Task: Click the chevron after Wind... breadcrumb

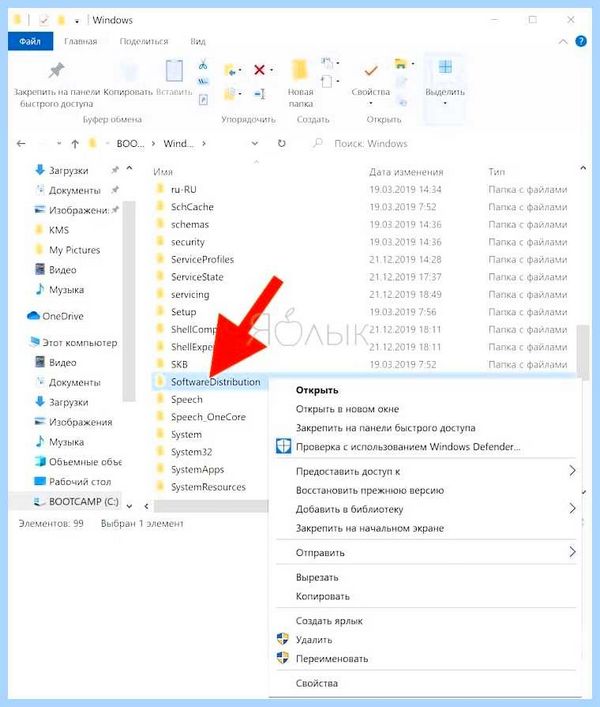Action: [x=204, y=143]
